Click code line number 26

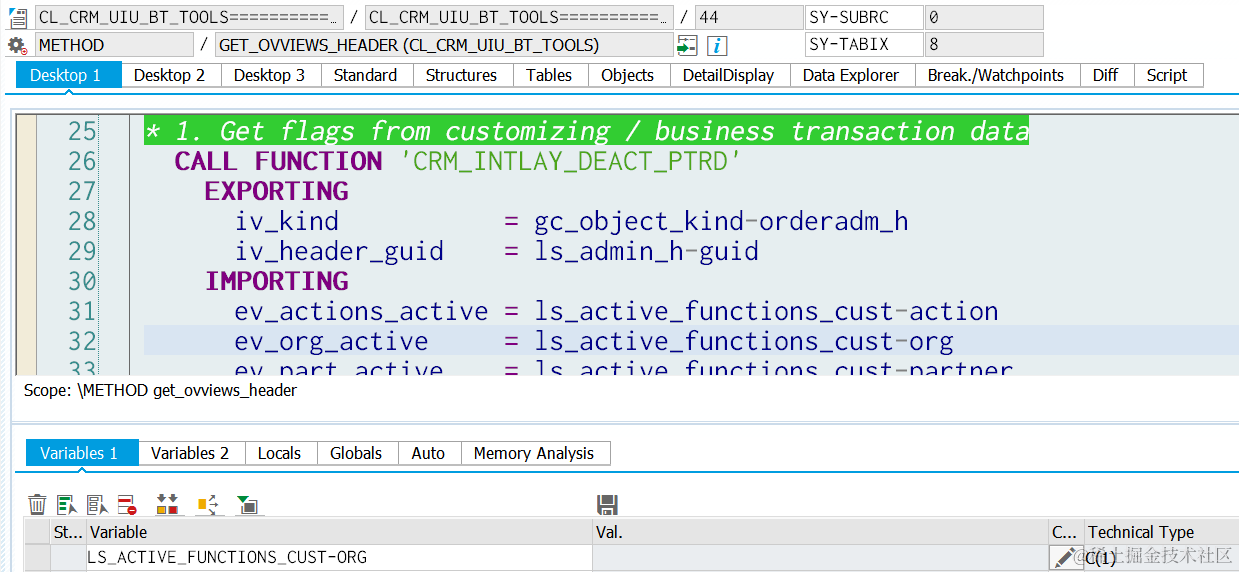click(82, 161)
